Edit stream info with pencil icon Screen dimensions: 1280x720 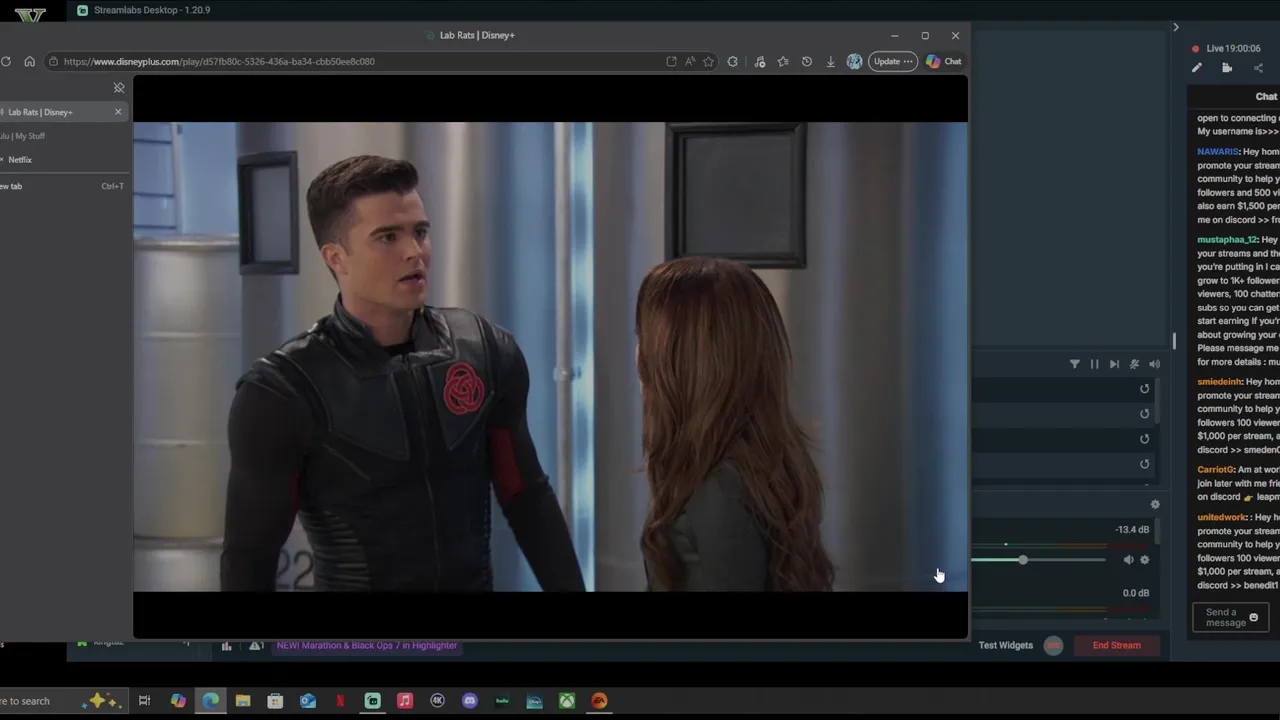[1197, 68]
